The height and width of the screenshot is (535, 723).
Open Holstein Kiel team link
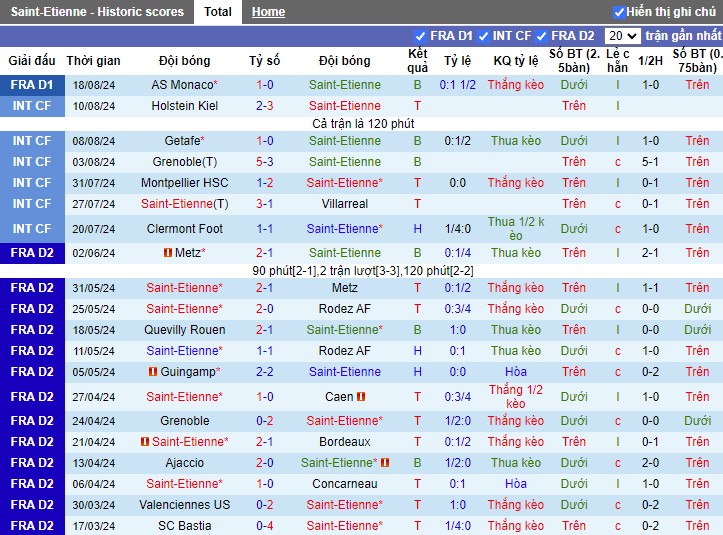184,106
